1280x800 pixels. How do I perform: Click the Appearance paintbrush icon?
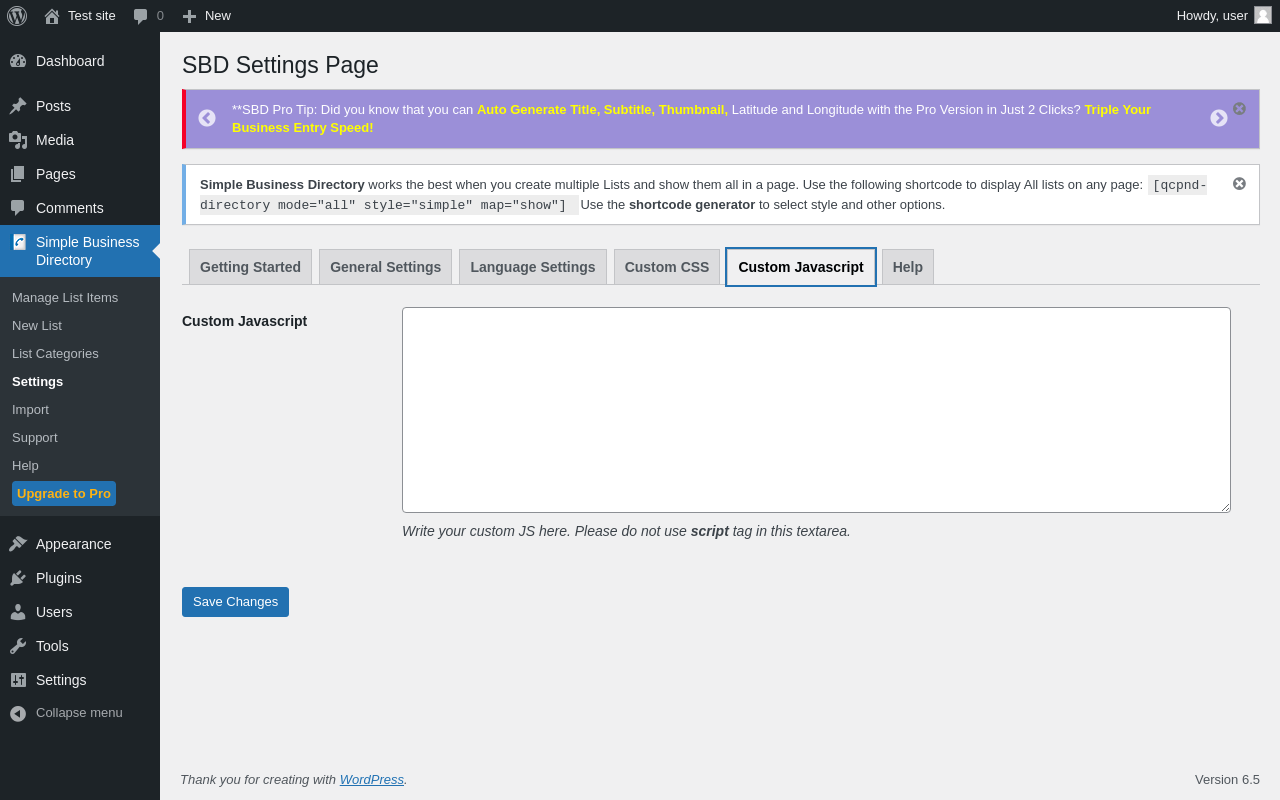tap(18, 544)
